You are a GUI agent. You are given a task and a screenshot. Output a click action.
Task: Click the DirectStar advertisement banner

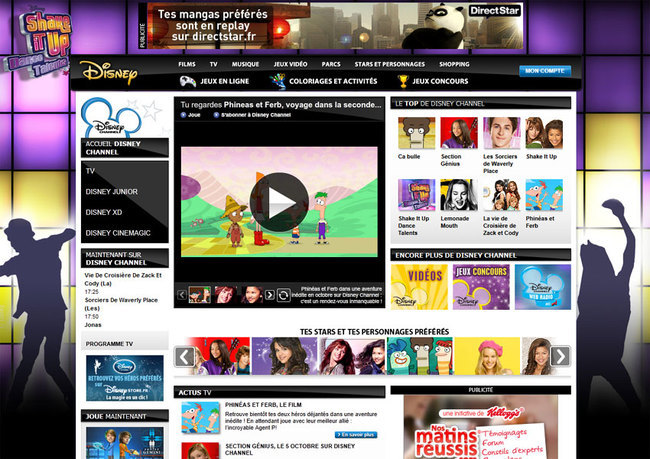click(x=335, y=26)
